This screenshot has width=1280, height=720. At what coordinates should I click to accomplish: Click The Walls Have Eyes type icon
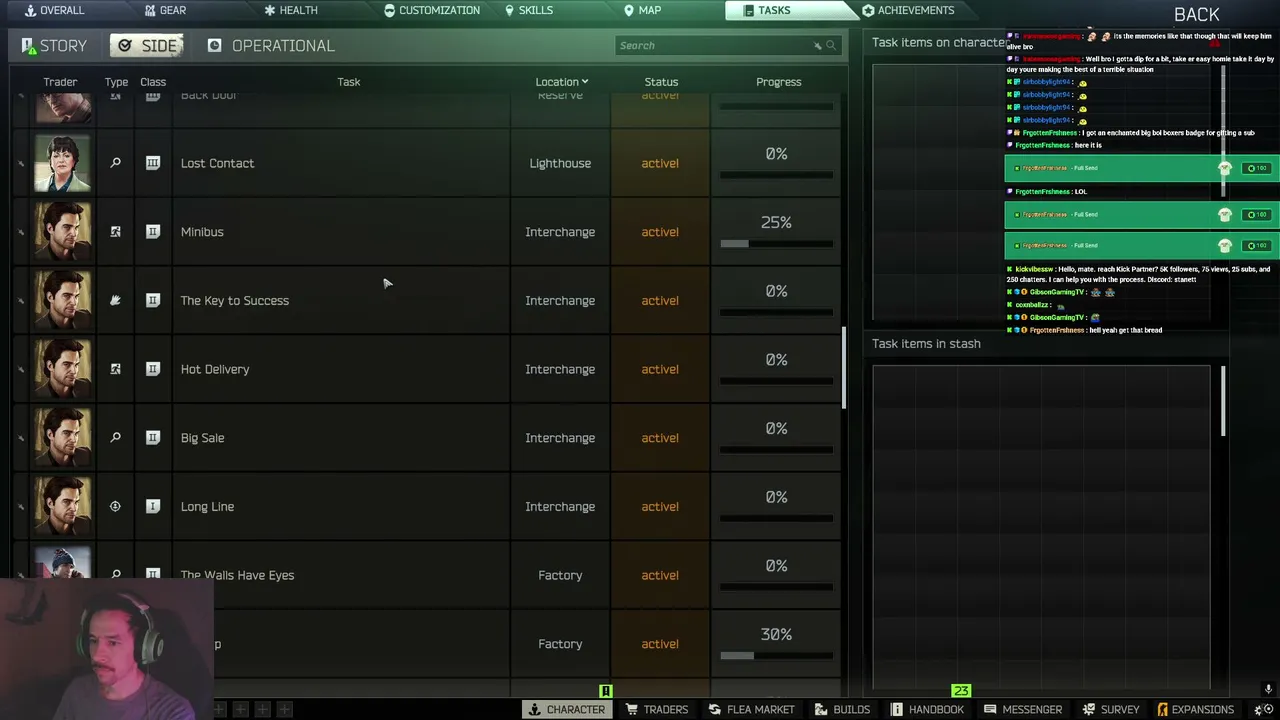[x=115, y=574]
